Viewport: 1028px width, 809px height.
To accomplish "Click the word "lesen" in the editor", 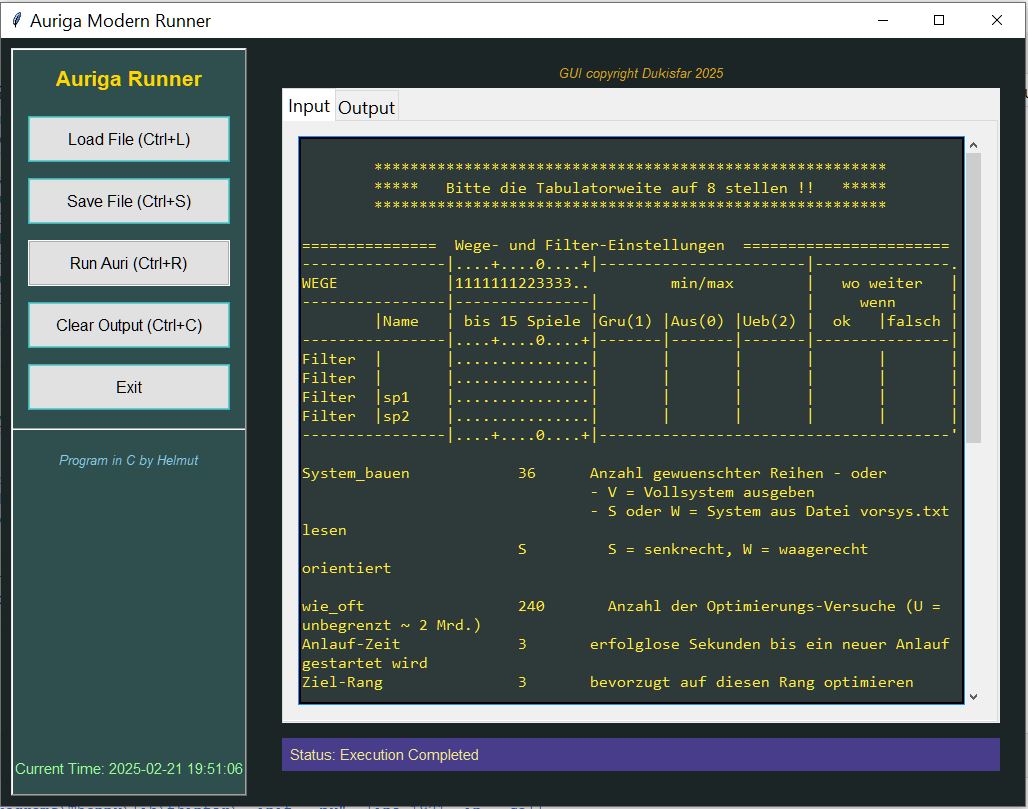I will tap(324, 530).
